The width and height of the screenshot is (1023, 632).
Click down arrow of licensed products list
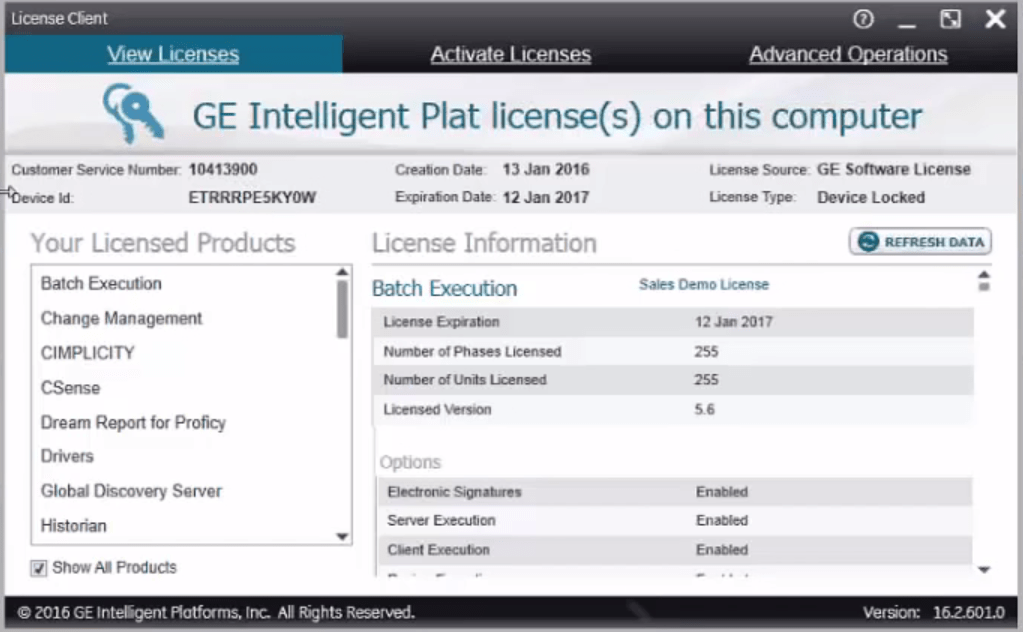point(342,536)
